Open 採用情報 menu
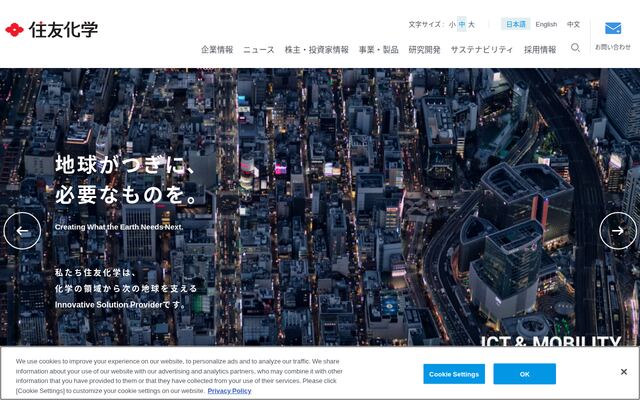Screen dimensions: 640x400 click(540, 50)
